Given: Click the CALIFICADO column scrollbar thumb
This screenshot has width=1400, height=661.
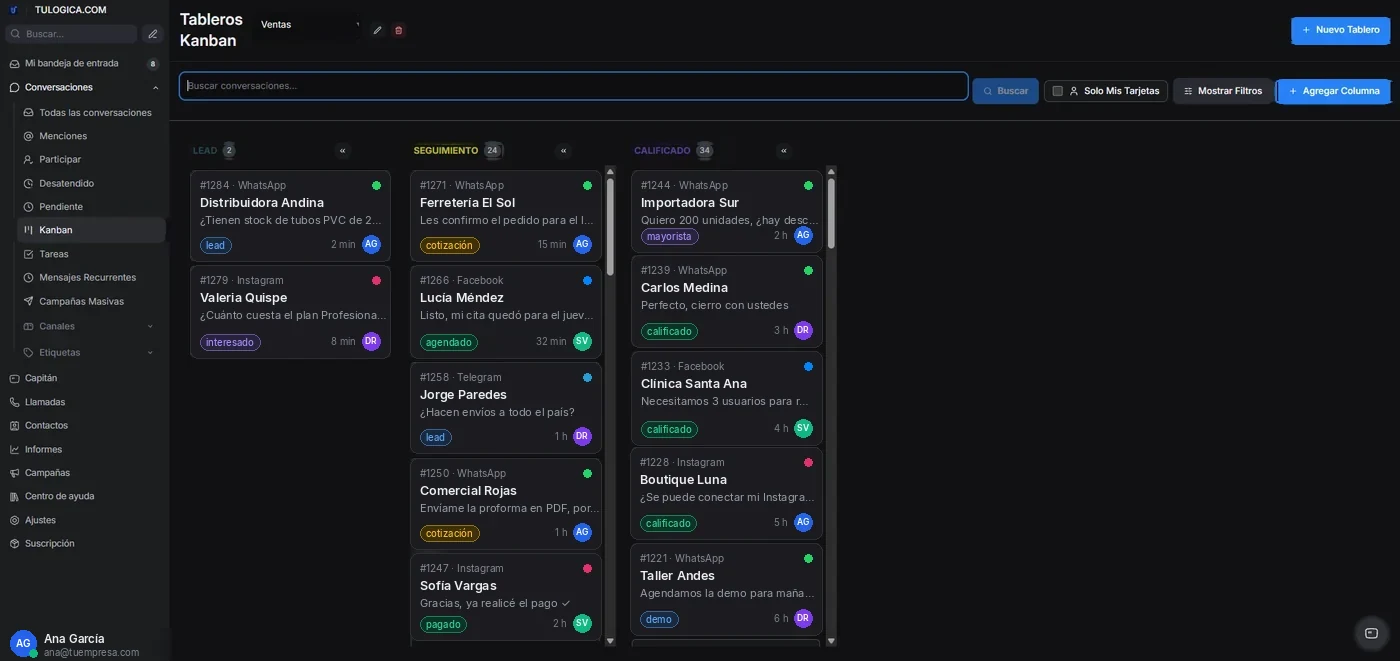Looking at the screenshot, I should (831, 214).
